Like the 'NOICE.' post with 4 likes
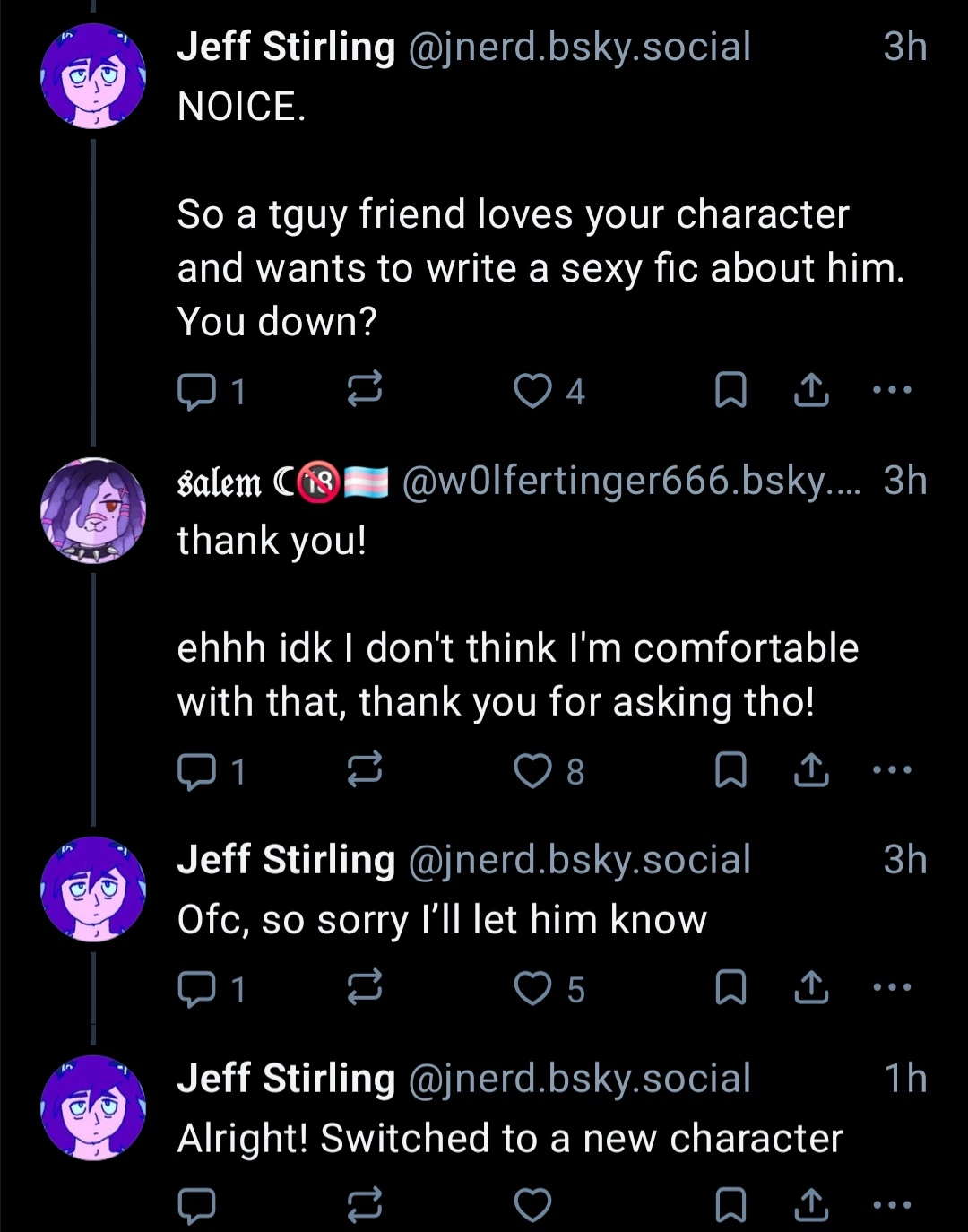Screen dimensions: 968x1232 [x=532, y=391]
